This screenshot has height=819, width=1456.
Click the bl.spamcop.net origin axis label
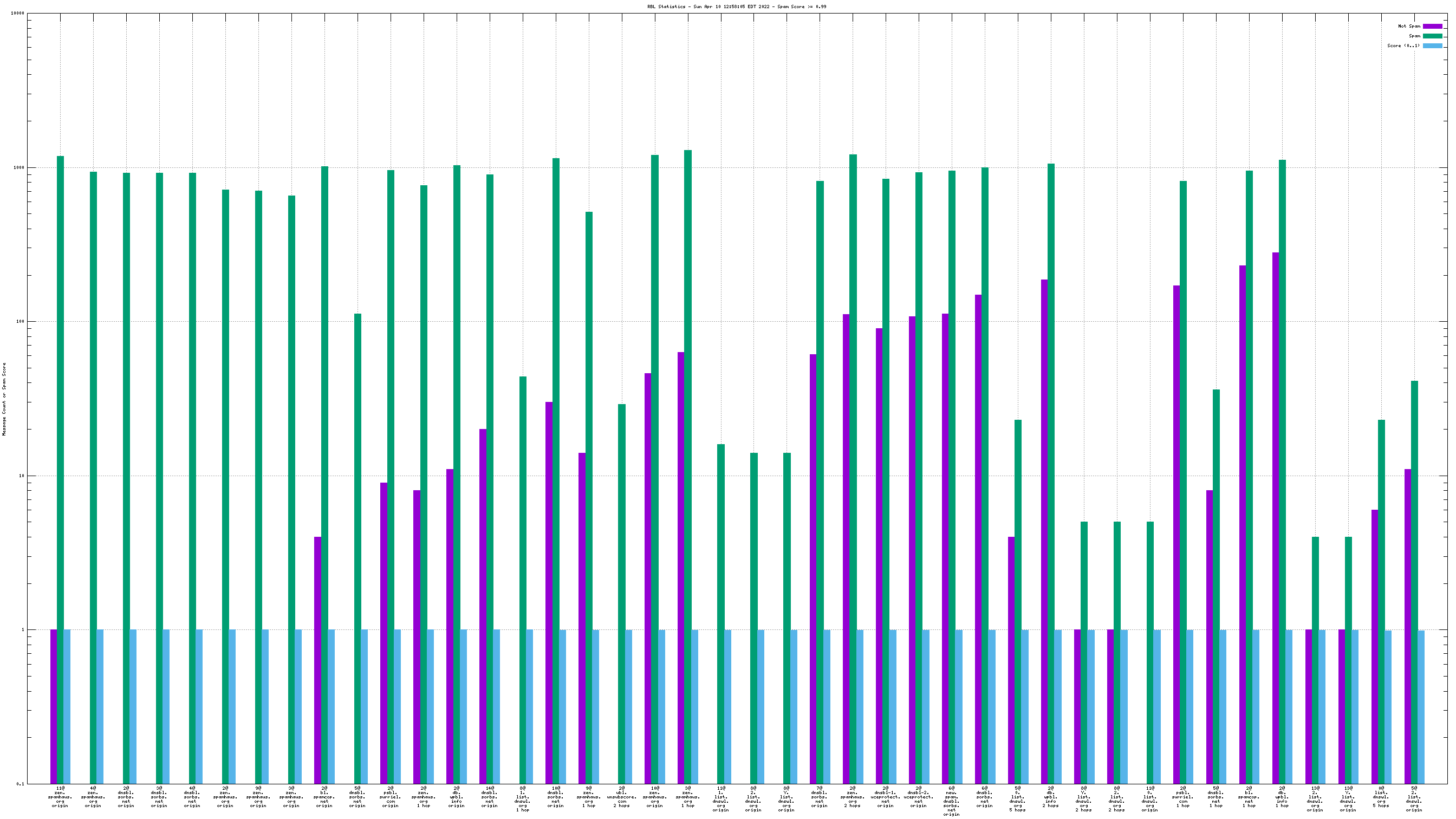tap(324, 796)
